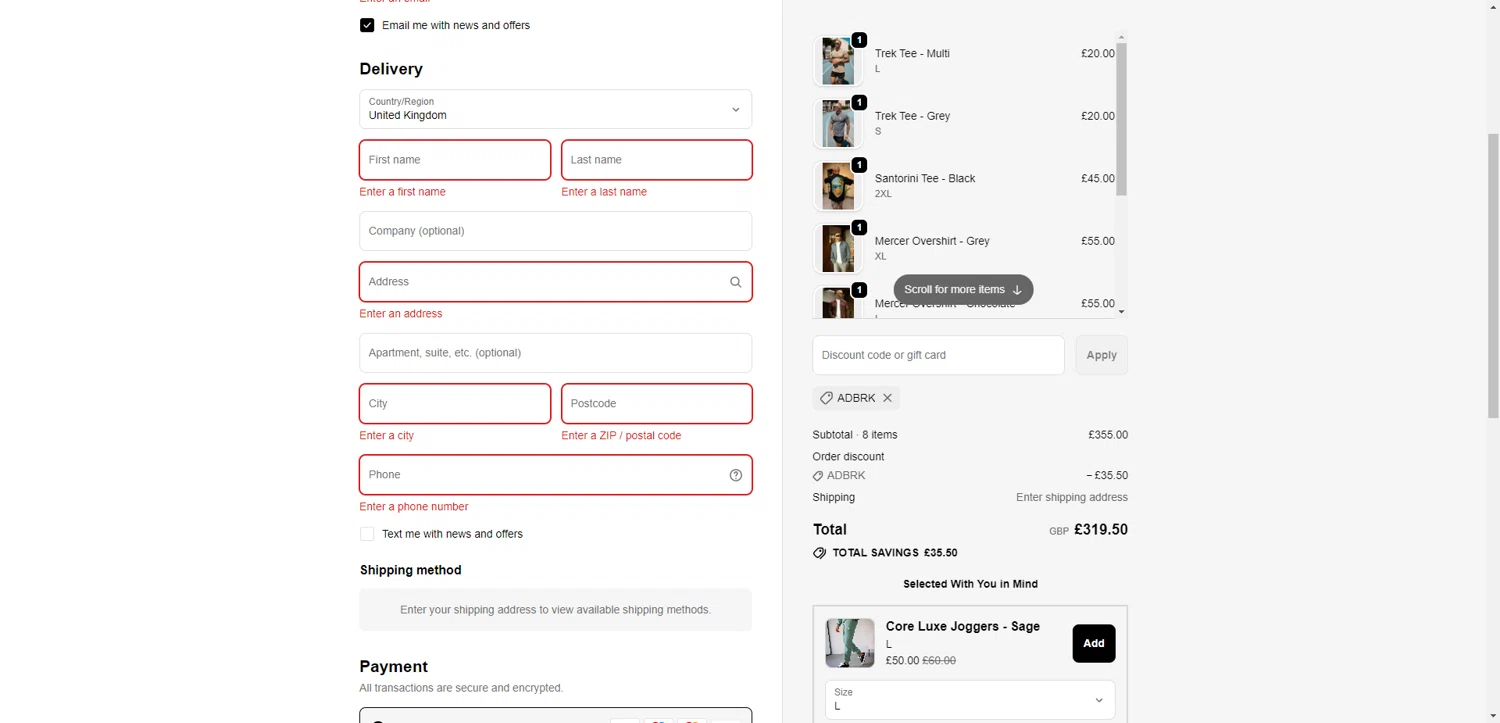This screenshot has width=1500, height=723.
Task: Focus the First name field
Action: [x=455, y=160]
